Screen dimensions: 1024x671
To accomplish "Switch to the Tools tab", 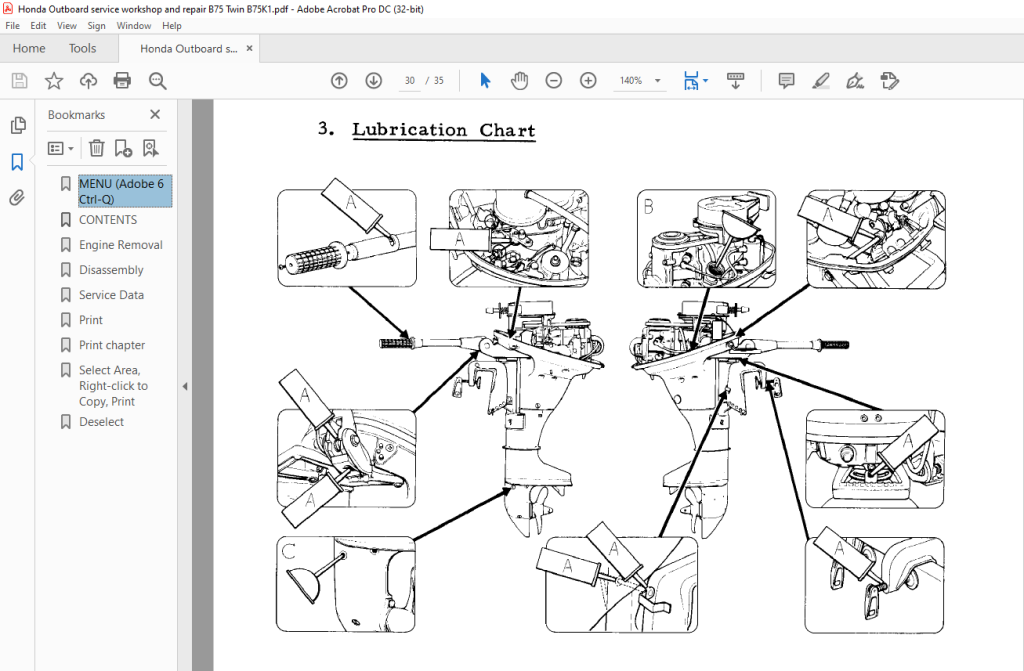I will click(x=83, y=48).
